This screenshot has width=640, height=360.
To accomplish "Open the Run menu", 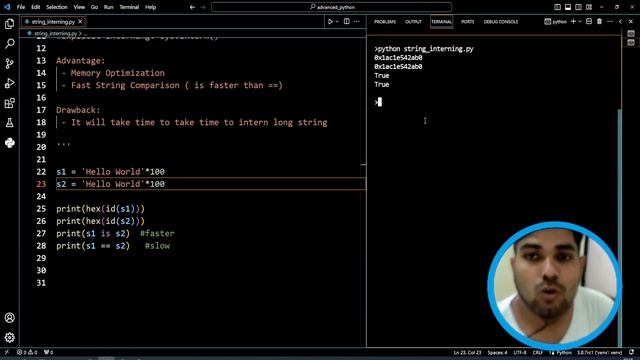I will pos(109,7).
